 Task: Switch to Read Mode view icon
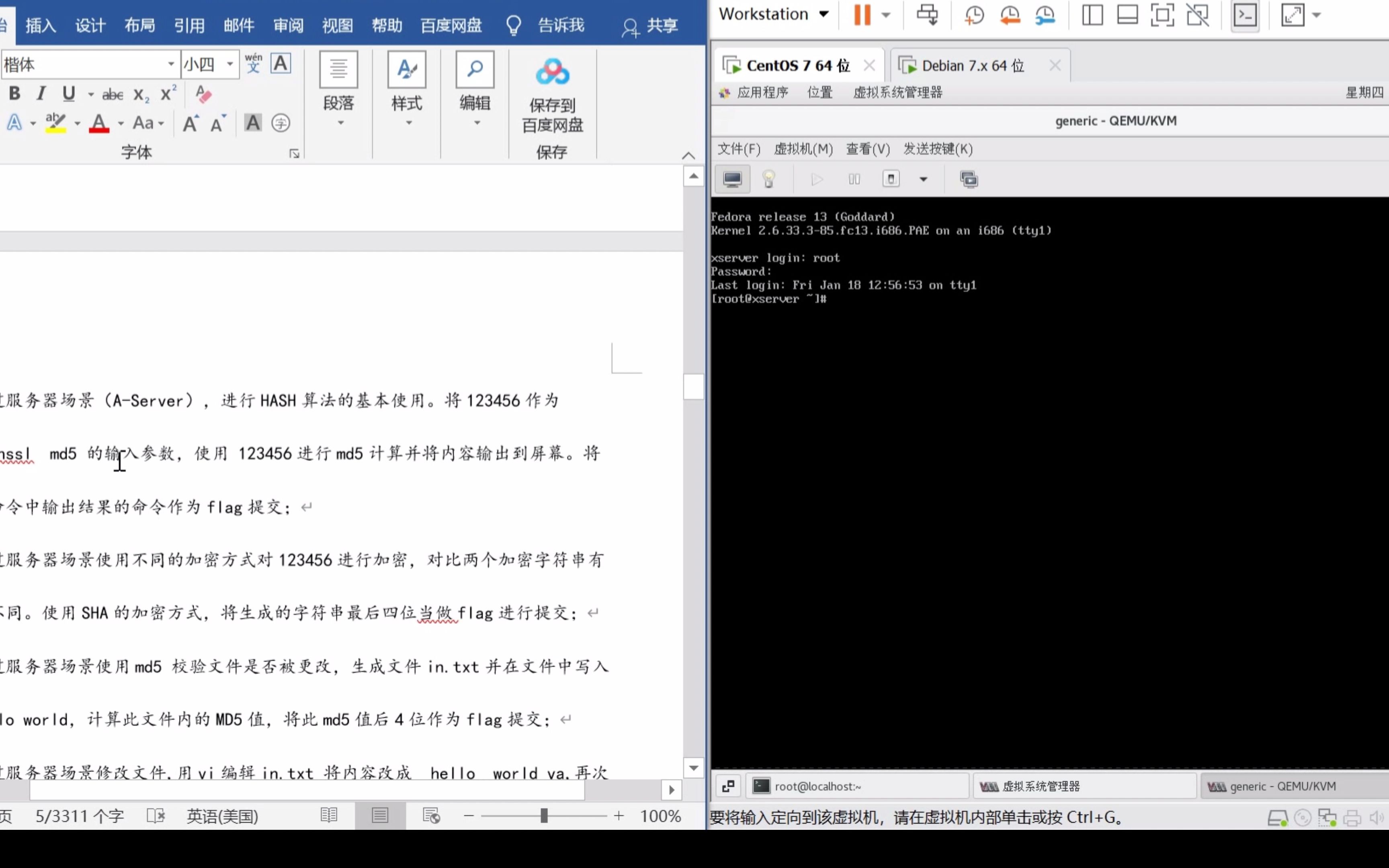329,815
